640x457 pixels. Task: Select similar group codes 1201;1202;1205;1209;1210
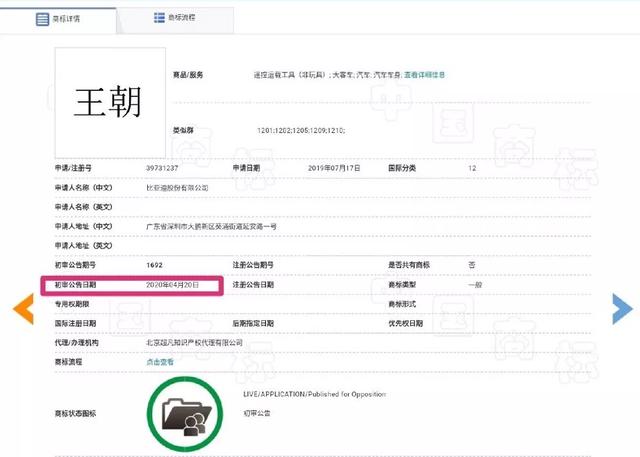click(301, 131)
